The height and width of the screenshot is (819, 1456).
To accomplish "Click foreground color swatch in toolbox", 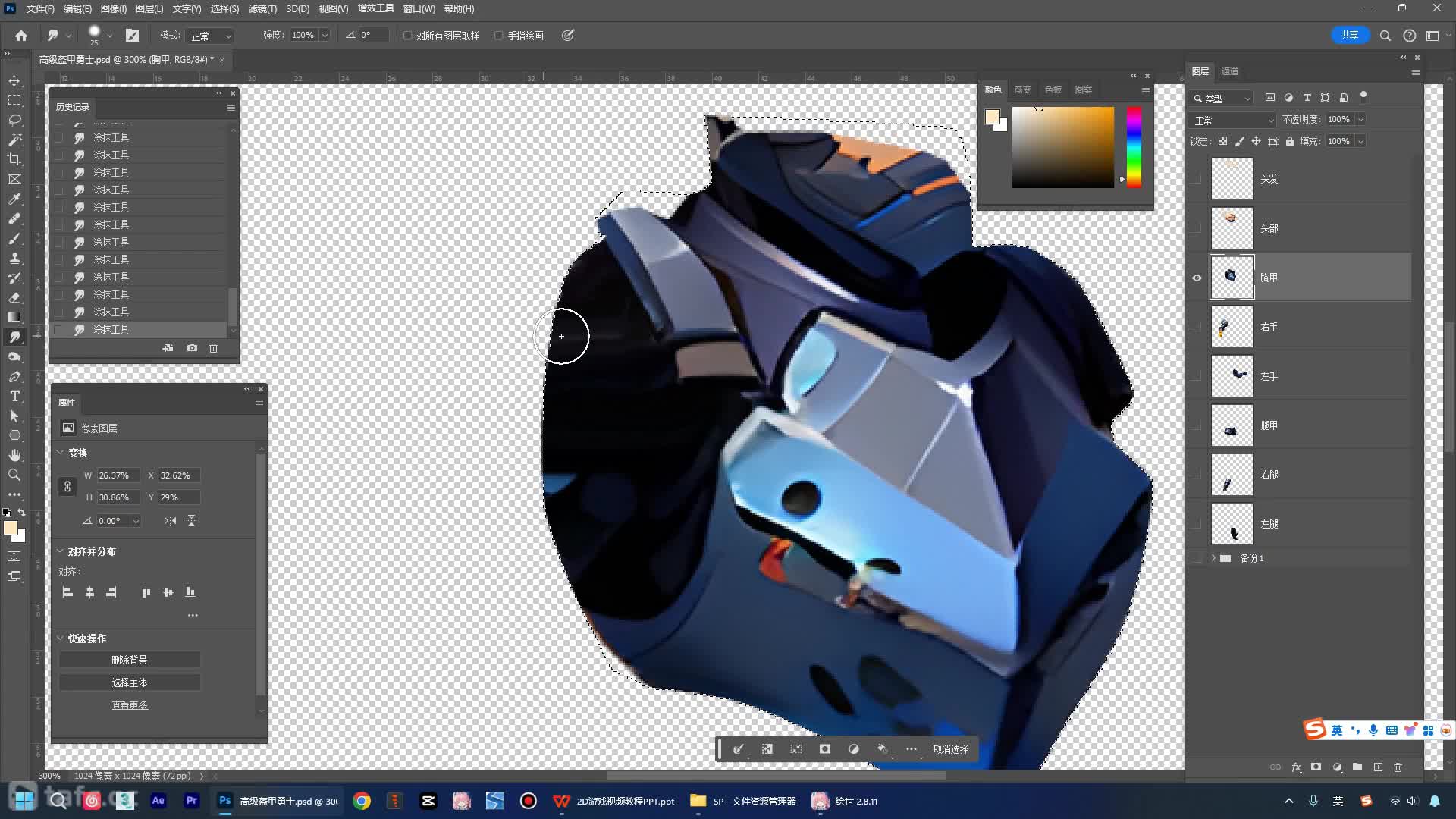I will 11,528.
